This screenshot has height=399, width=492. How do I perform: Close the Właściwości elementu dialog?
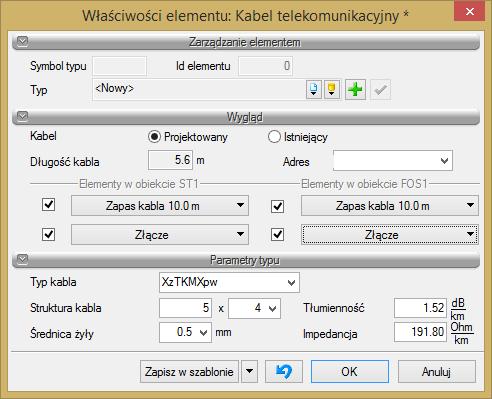click(x=470, y=11)
